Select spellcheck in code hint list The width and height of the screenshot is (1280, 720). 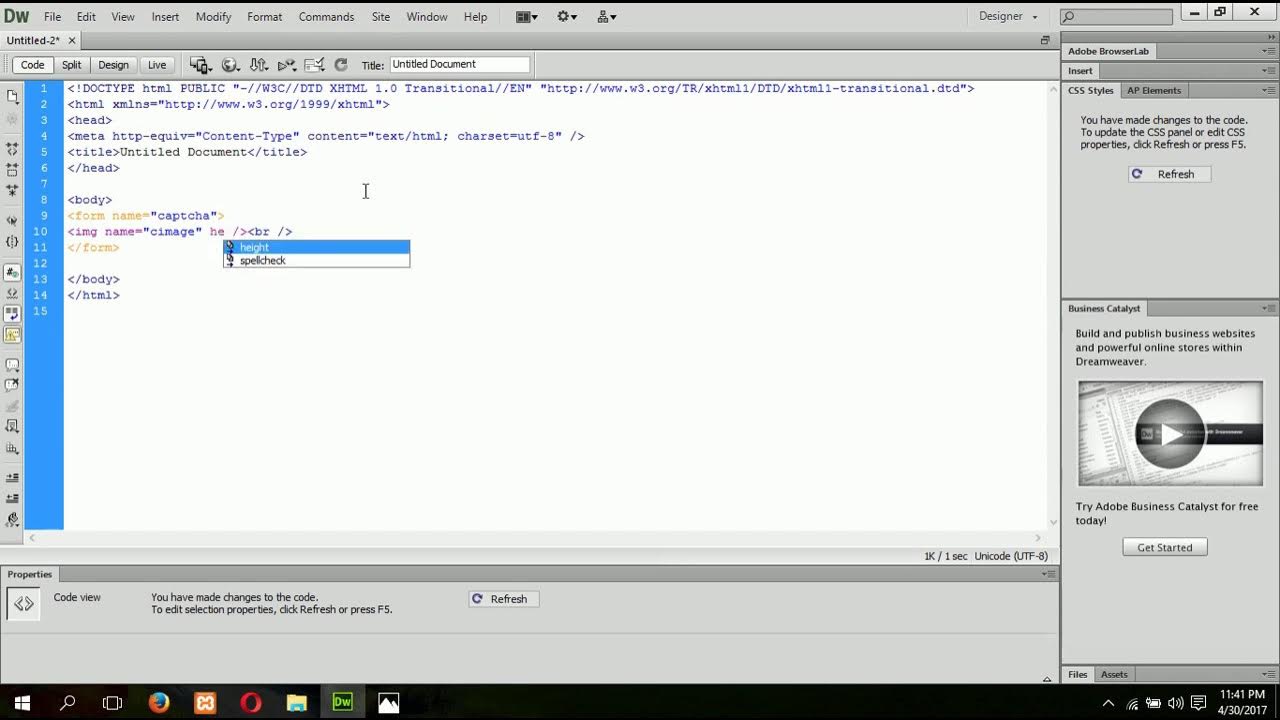pyautogui.click(x=316, y=260)
